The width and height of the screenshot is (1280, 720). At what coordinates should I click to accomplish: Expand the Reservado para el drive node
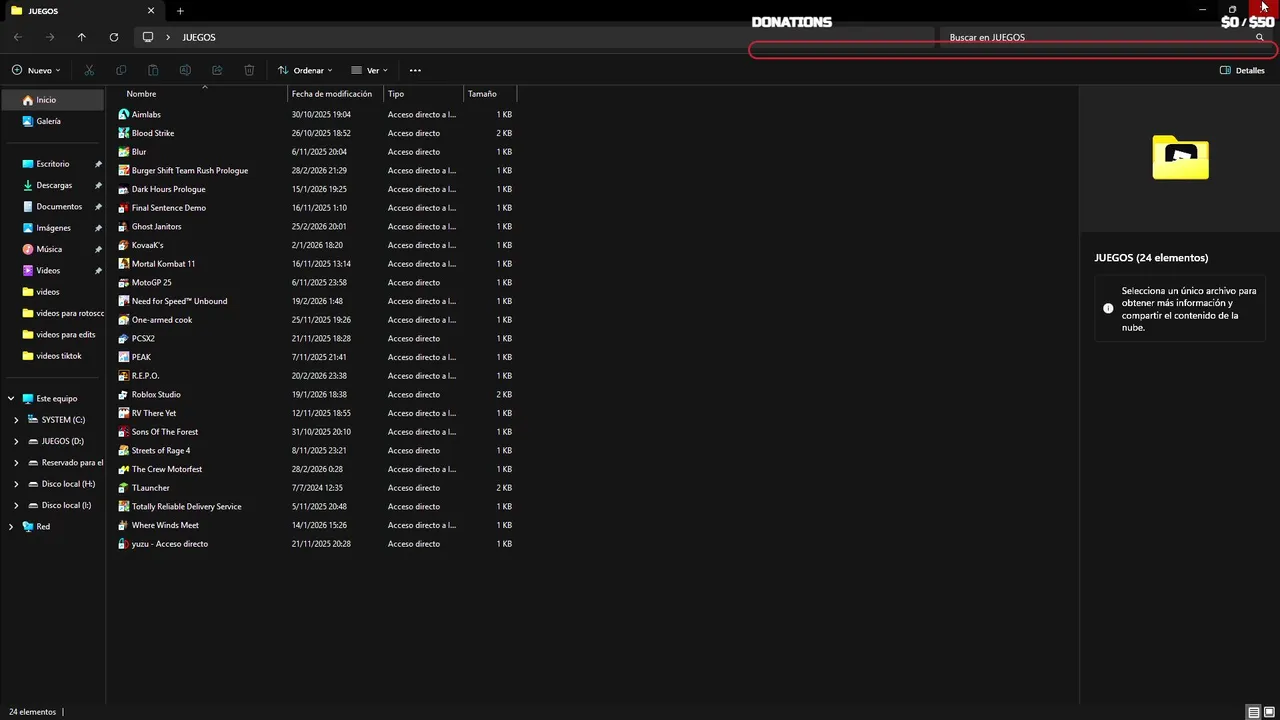(x=16, y=463)
